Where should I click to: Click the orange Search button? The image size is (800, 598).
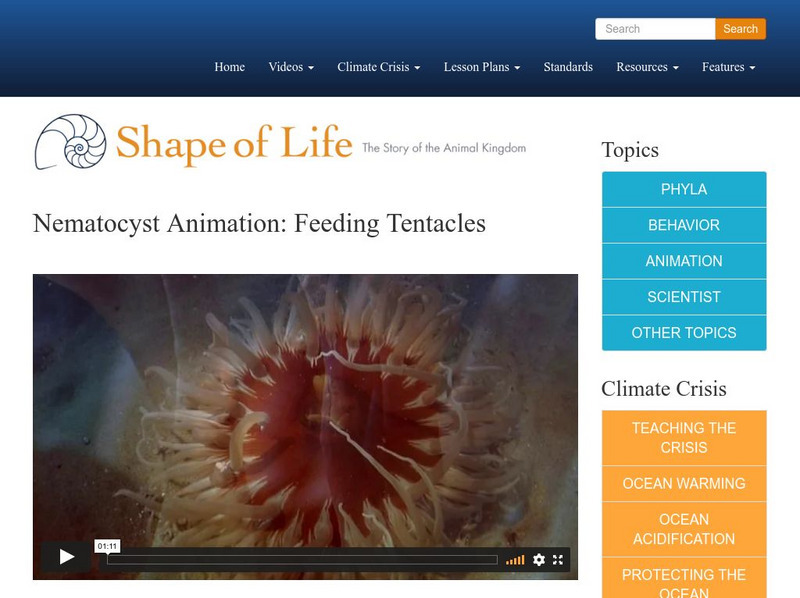point(740,29)
